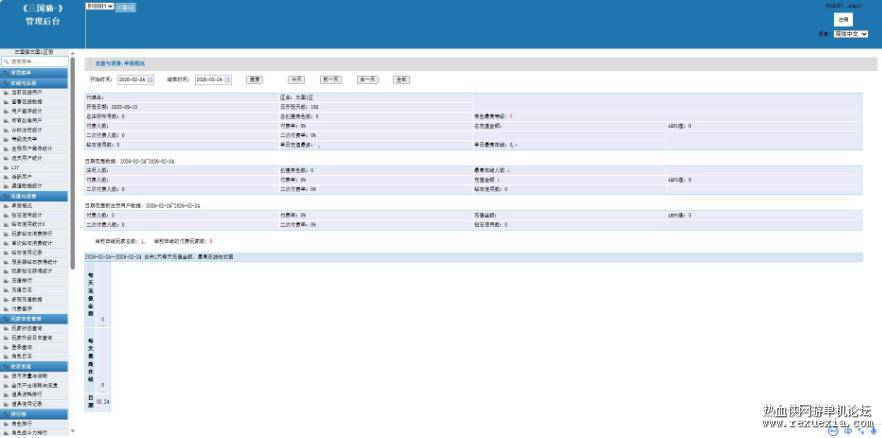Open the S10001 server dropdown
Screen dimensions: 882x438
pyautogui.click(x=100, y=6)
